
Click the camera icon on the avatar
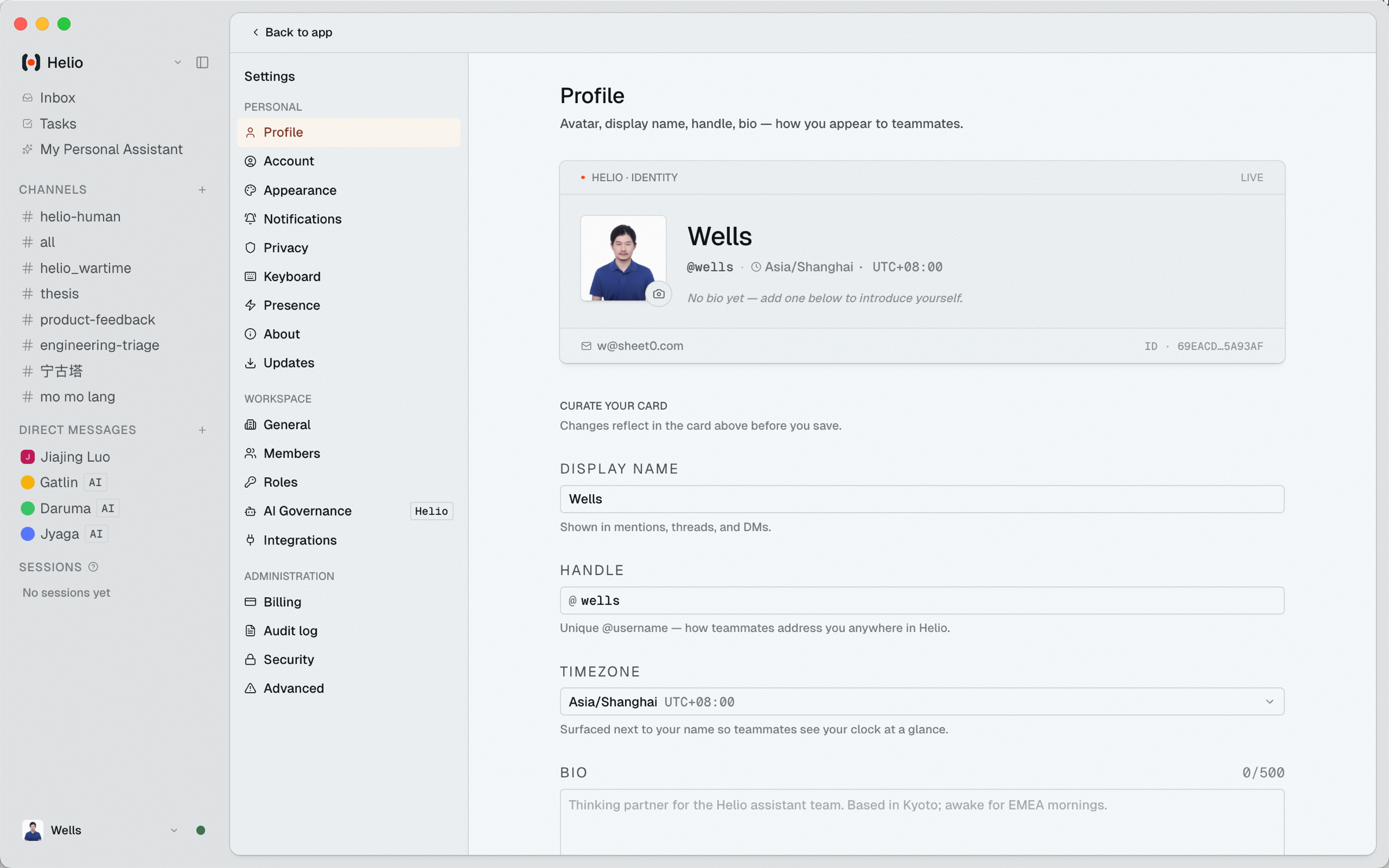[659, 294]
